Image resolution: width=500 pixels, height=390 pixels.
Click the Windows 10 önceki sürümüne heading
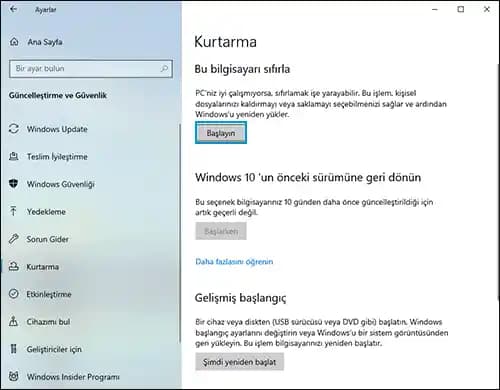click(x=308, y=177)
